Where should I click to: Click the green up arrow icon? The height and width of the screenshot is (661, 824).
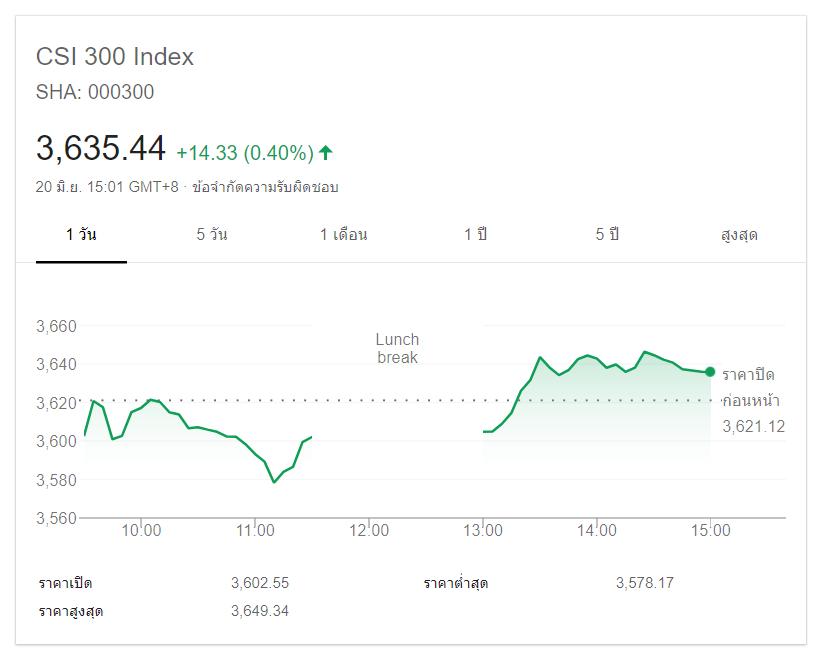326,153
